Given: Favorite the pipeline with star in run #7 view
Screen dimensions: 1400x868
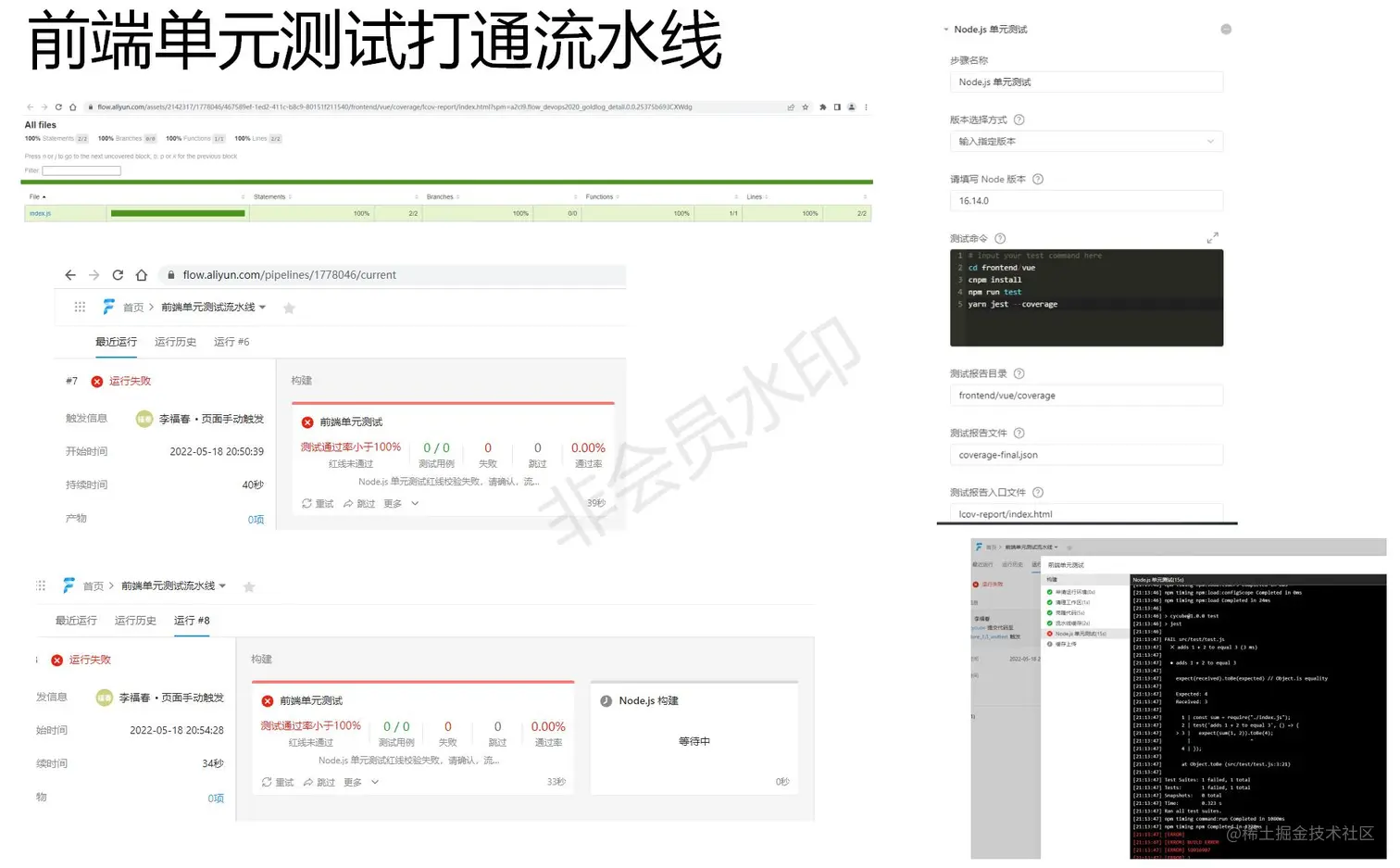Looking at the screenshot, I should coord(289,308).
